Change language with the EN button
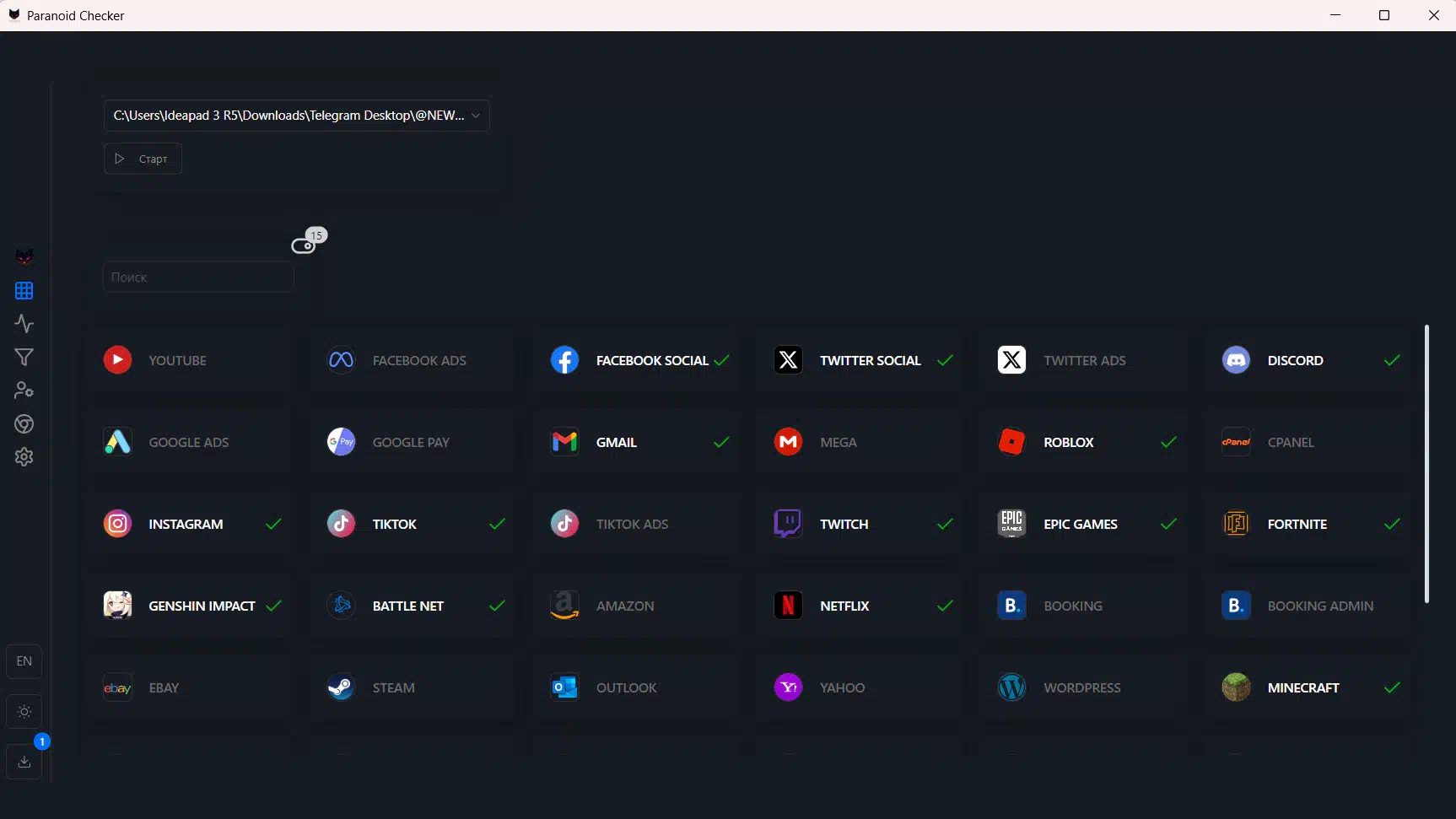Viewport: 1456px width, 819px height. 24,661
